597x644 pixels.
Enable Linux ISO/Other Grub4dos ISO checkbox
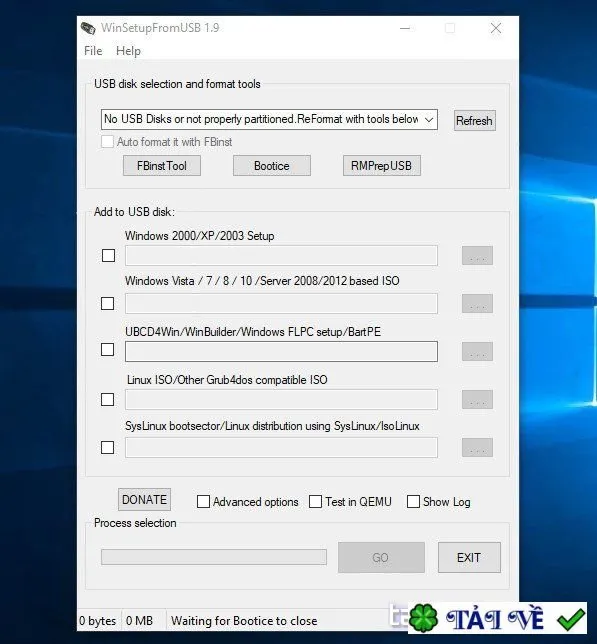[x=108, y=399]
